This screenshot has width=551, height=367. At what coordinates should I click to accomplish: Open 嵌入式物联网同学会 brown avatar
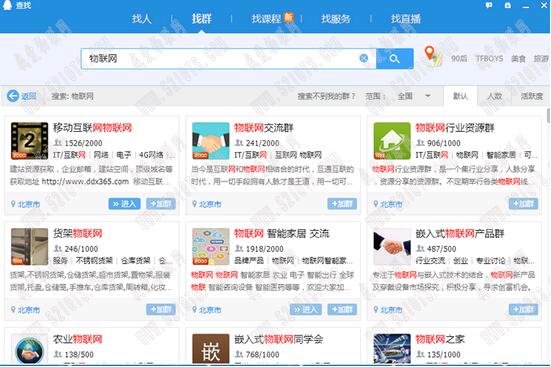coord(211,349)
